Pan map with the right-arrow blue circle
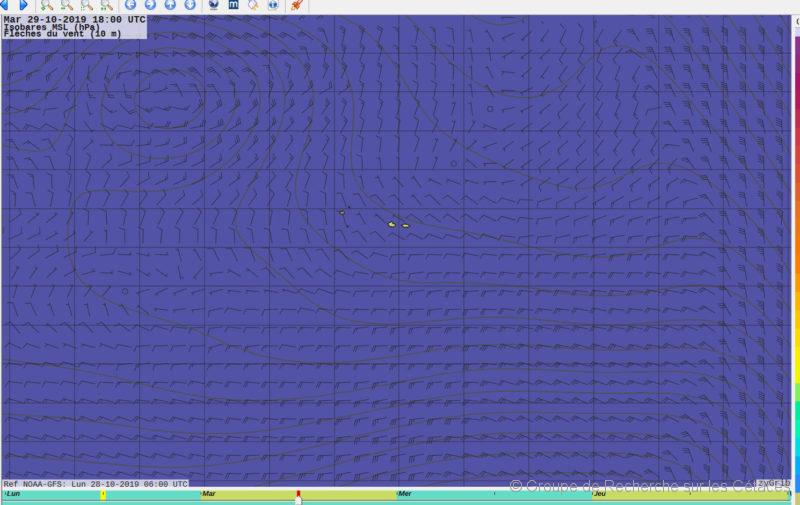This screenshot has width=800, height=505. click(150, 5)
